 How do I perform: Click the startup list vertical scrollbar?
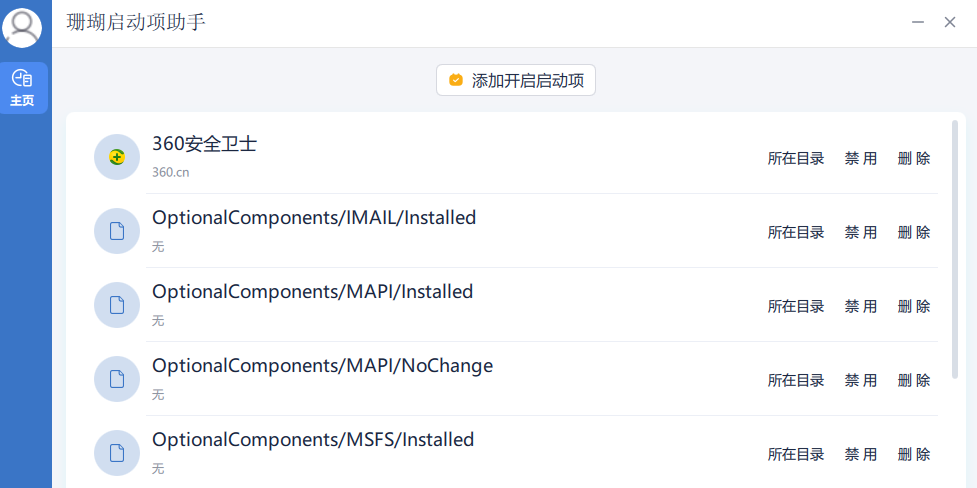click(x=955, y=249)
